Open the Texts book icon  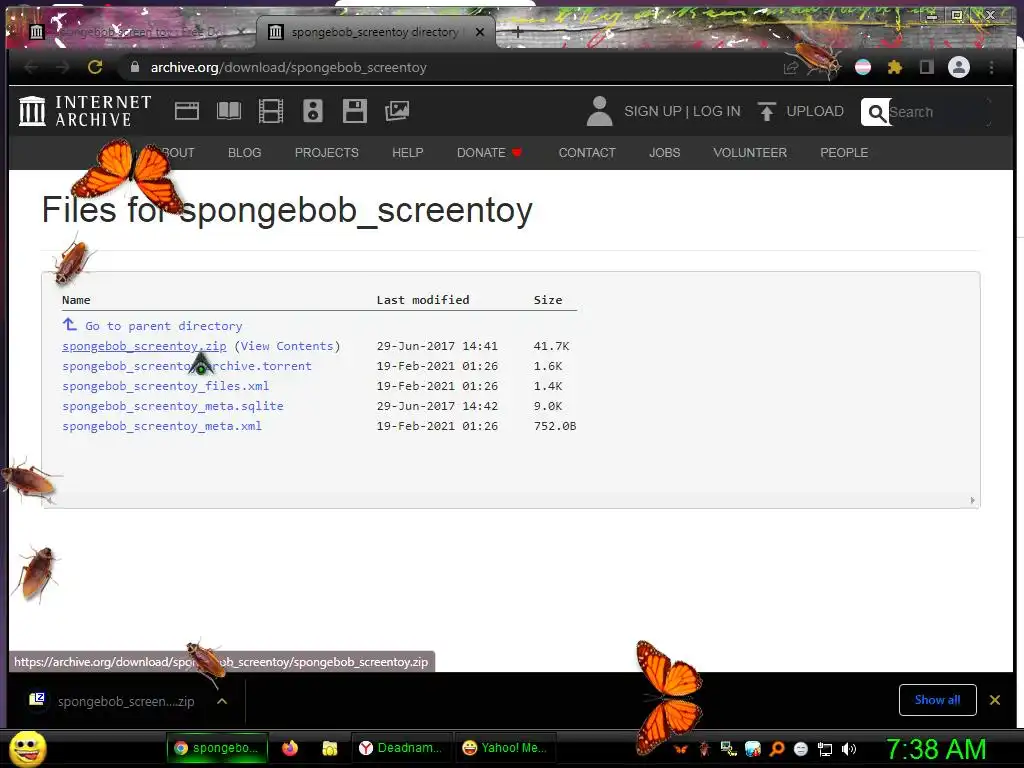(229, 111)
